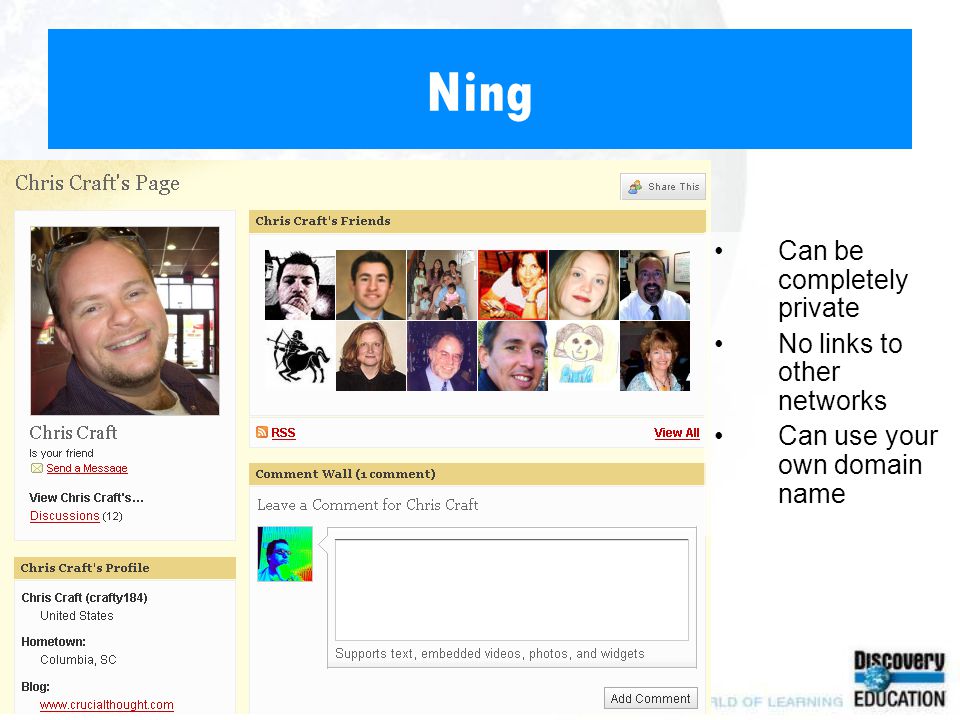Click the Add Comment button
Image resolution: width=960 pixels, height=720 pixels.
coord(650,698)
